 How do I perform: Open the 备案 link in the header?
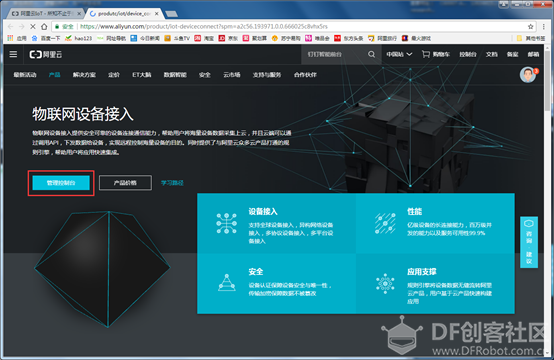tap(512, 54)
